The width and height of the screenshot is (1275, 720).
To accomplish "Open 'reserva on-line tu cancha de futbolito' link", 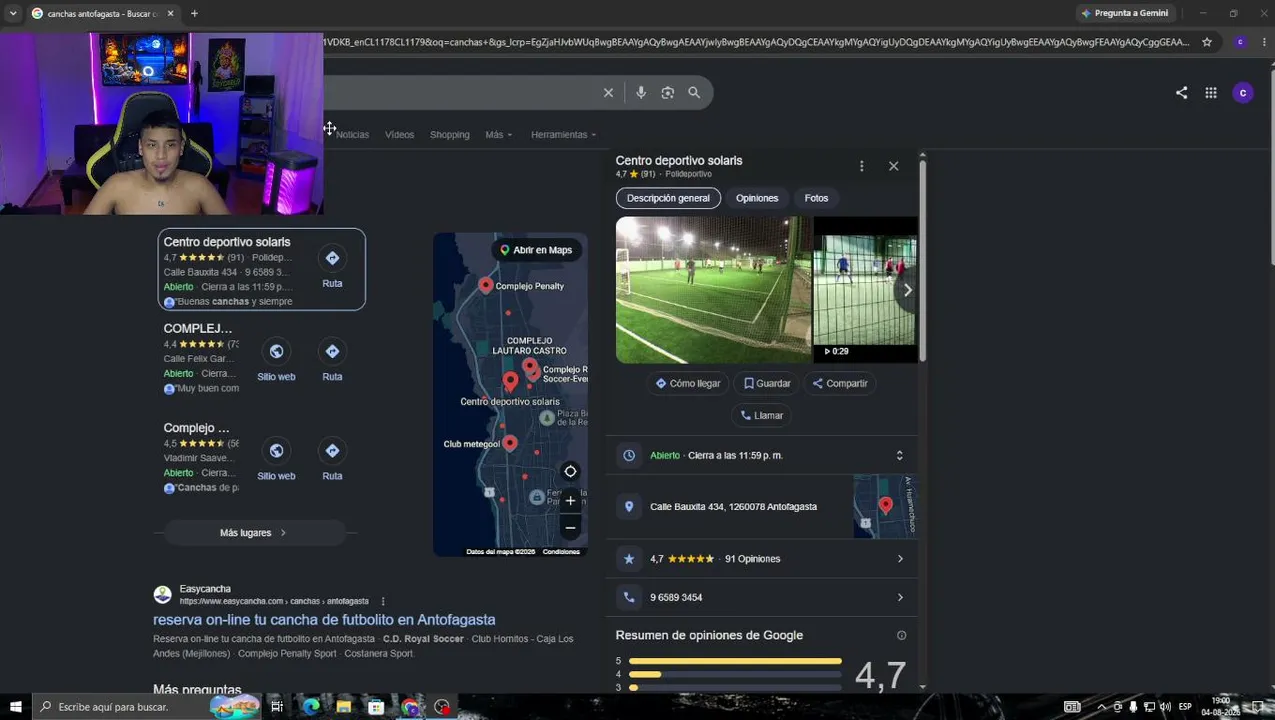I will [x=324, y=620].
